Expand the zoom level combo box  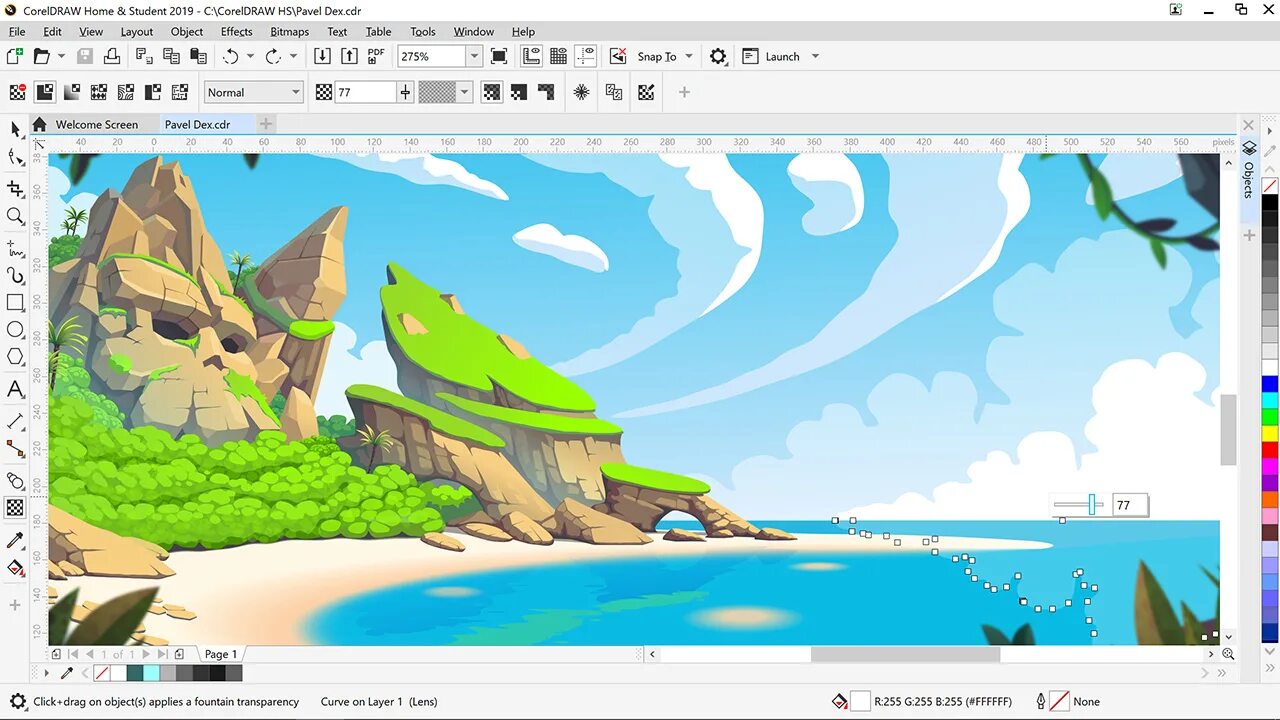(474, 56)
